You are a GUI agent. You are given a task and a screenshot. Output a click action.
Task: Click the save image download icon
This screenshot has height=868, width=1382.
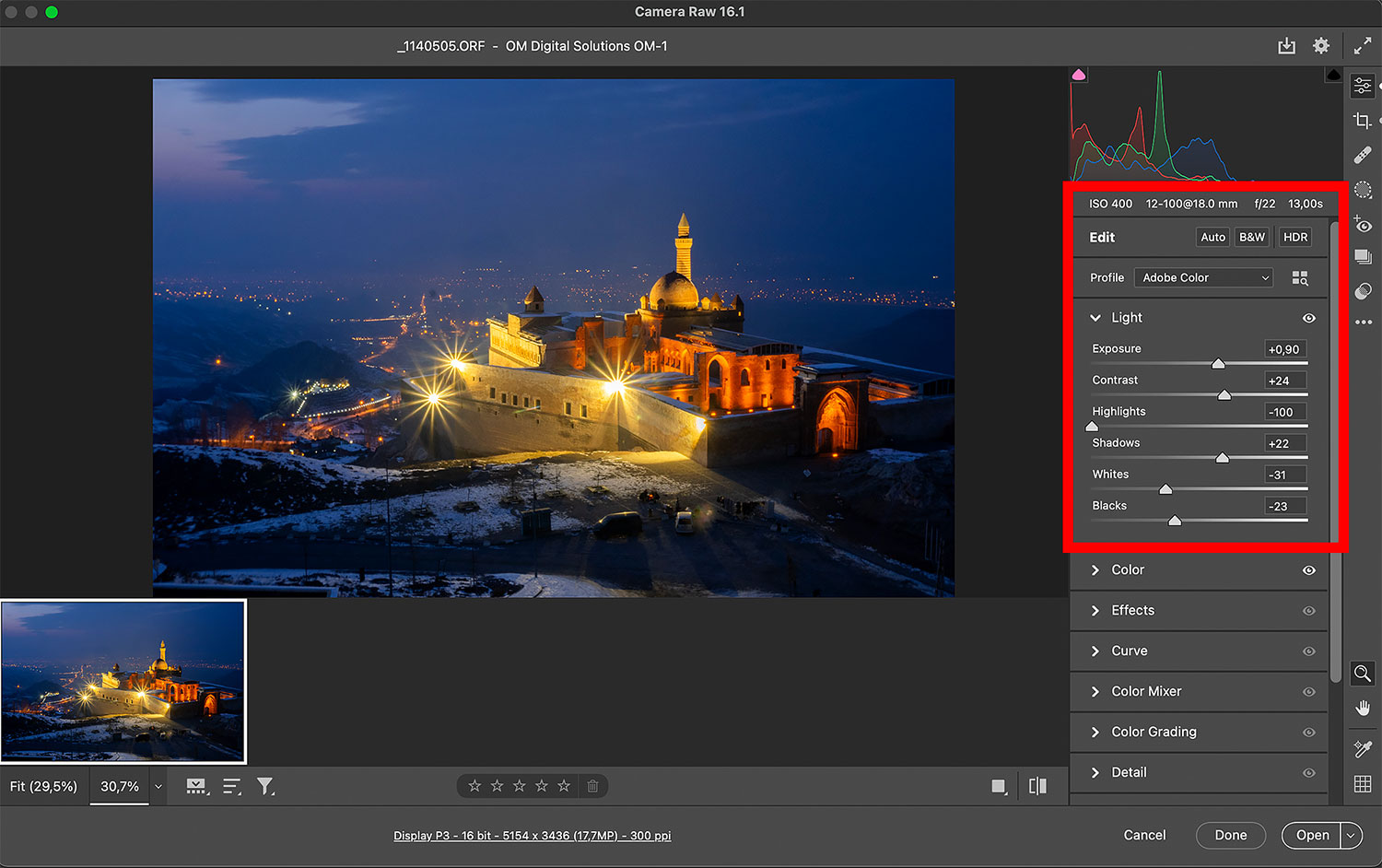pyautogui.click(x=1286, y=46)
